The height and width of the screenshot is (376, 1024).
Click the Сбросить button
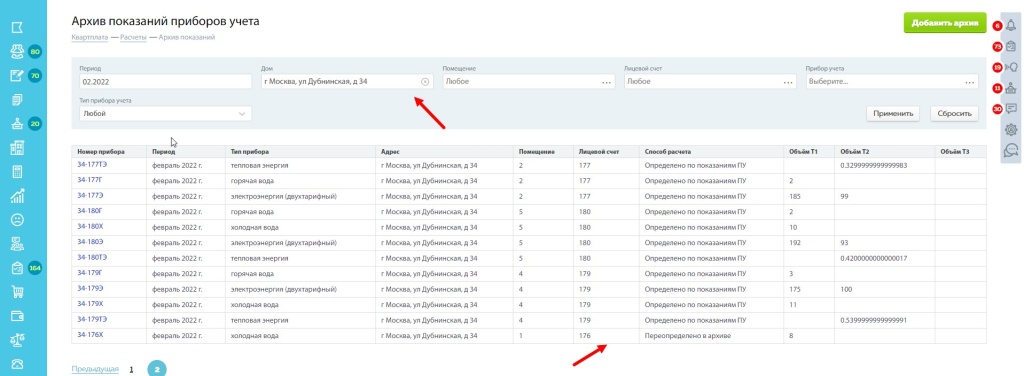click(x=954, y=114)
